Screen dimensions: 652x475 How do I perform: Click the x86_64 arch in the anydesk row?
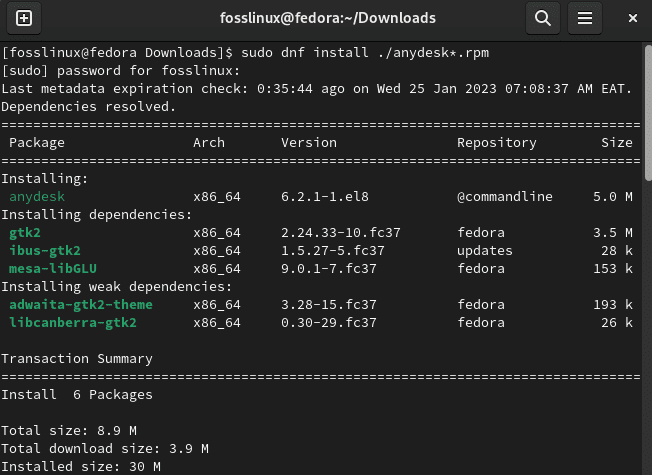point(217,197)
